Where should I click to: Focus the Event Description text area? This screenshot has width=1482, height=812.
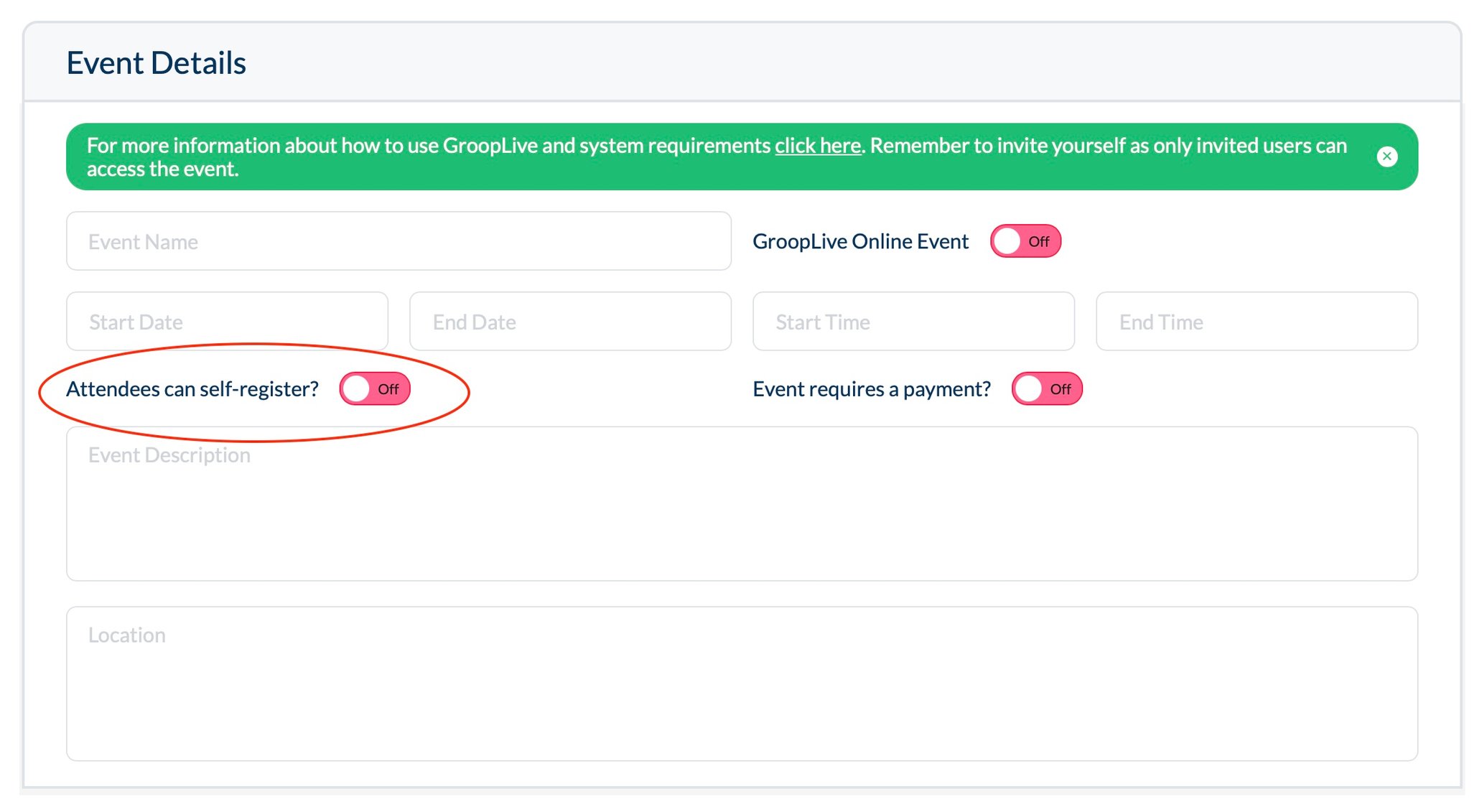pyautogui.click(x=742, y=504)
